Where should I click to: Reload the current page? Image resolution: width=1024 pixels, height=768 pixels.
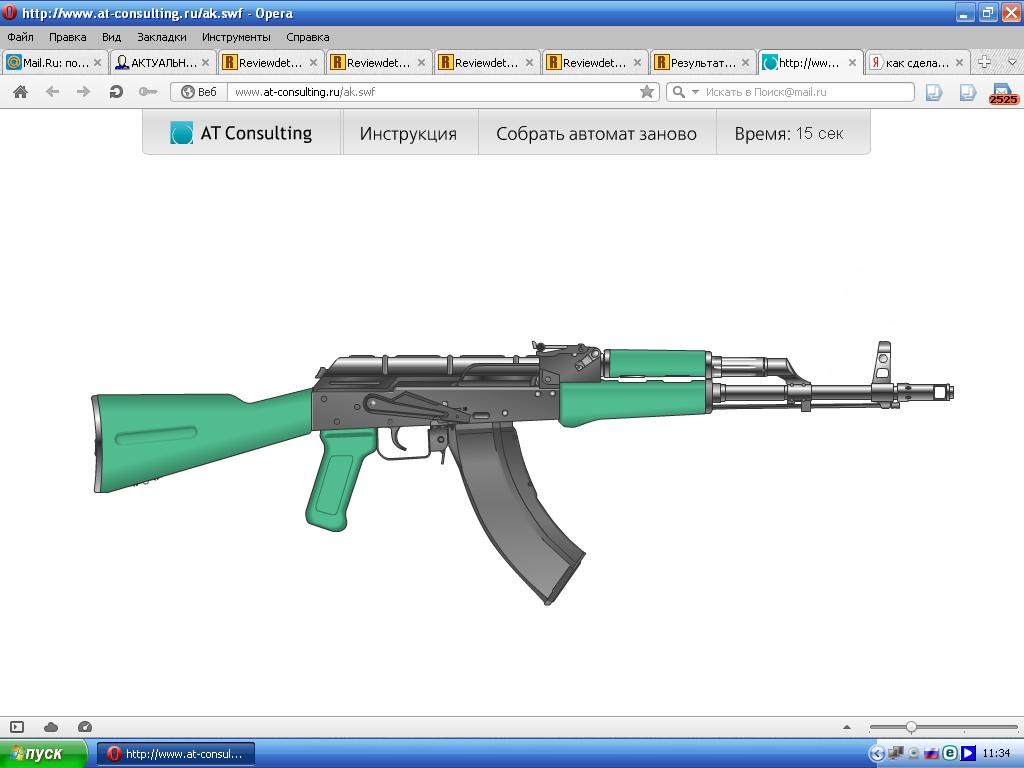116,92
